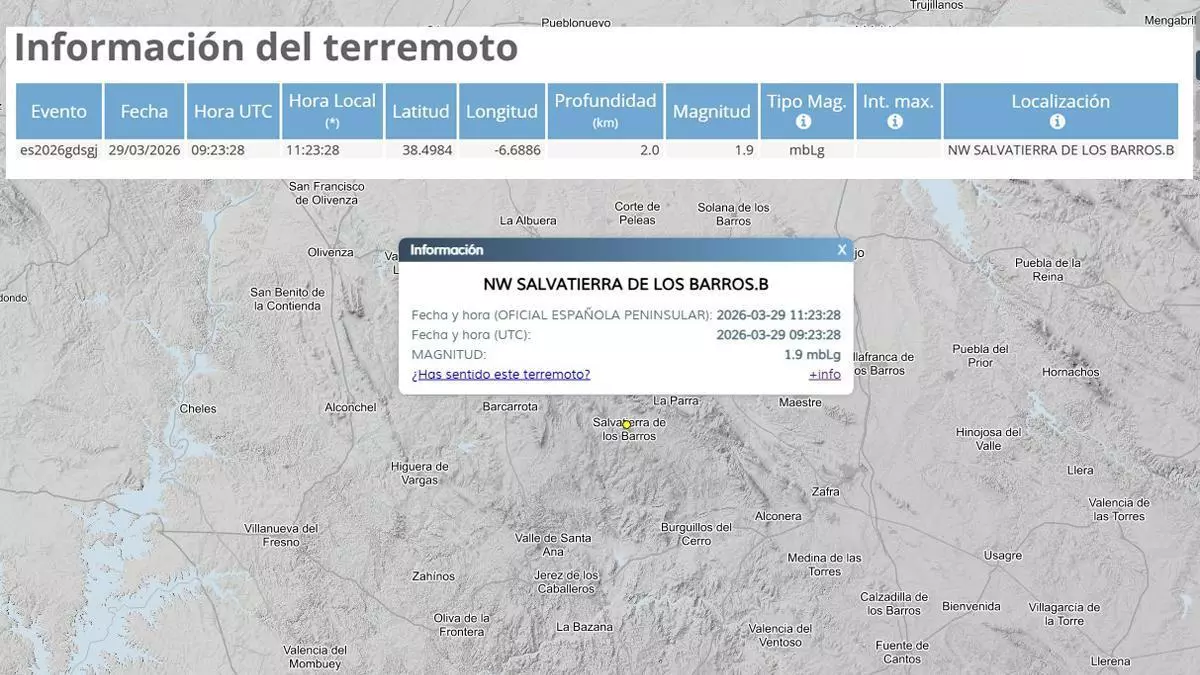This screenshot has height=675, width=1200.
Task: Open the '¿Has sentido este terremoto?' link
Action: pyautogui.click(x=501, y=375)
